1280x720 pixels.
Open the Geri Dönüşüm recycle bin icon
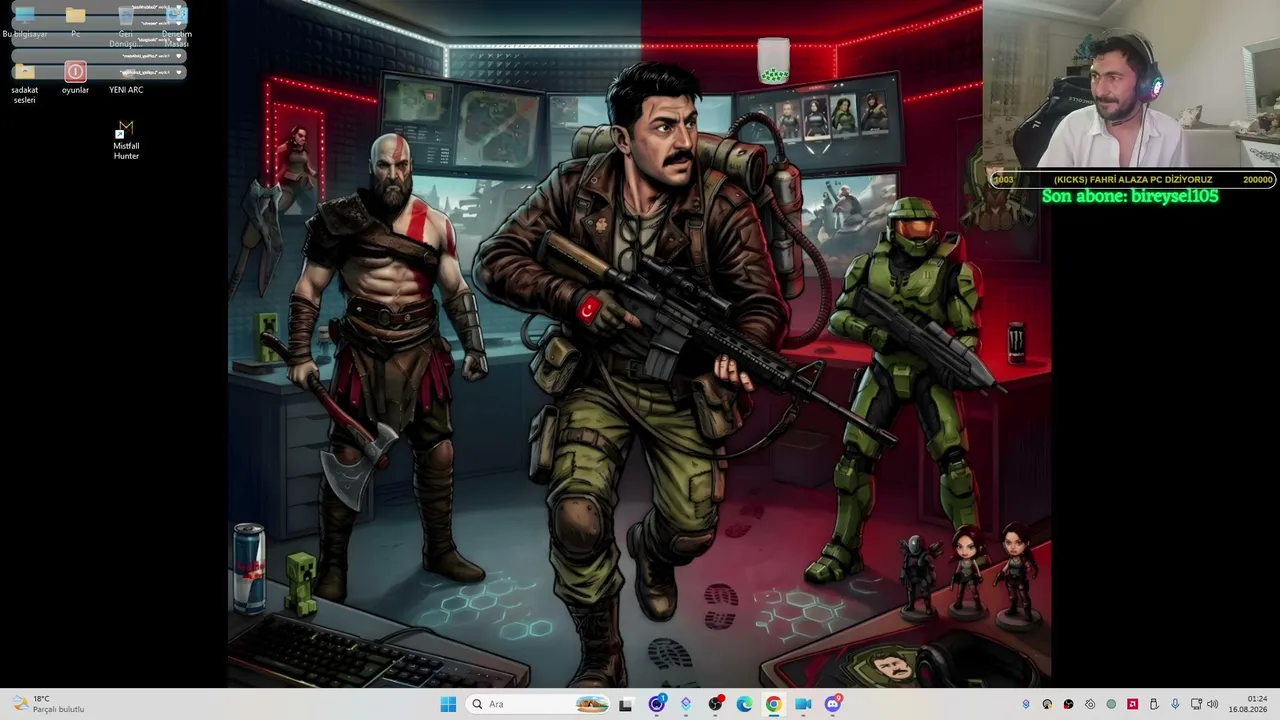(x=125, y=27)
